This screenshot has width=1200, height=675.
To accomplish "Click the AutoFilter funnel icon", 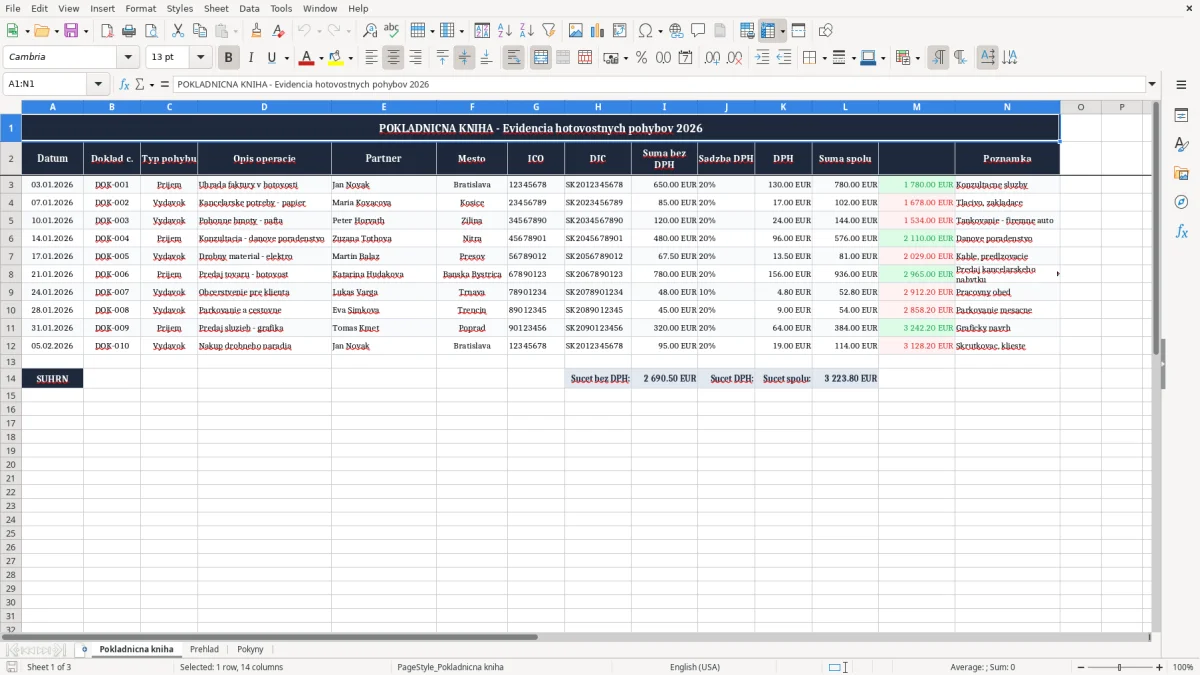I will click(x=548, y=31).
